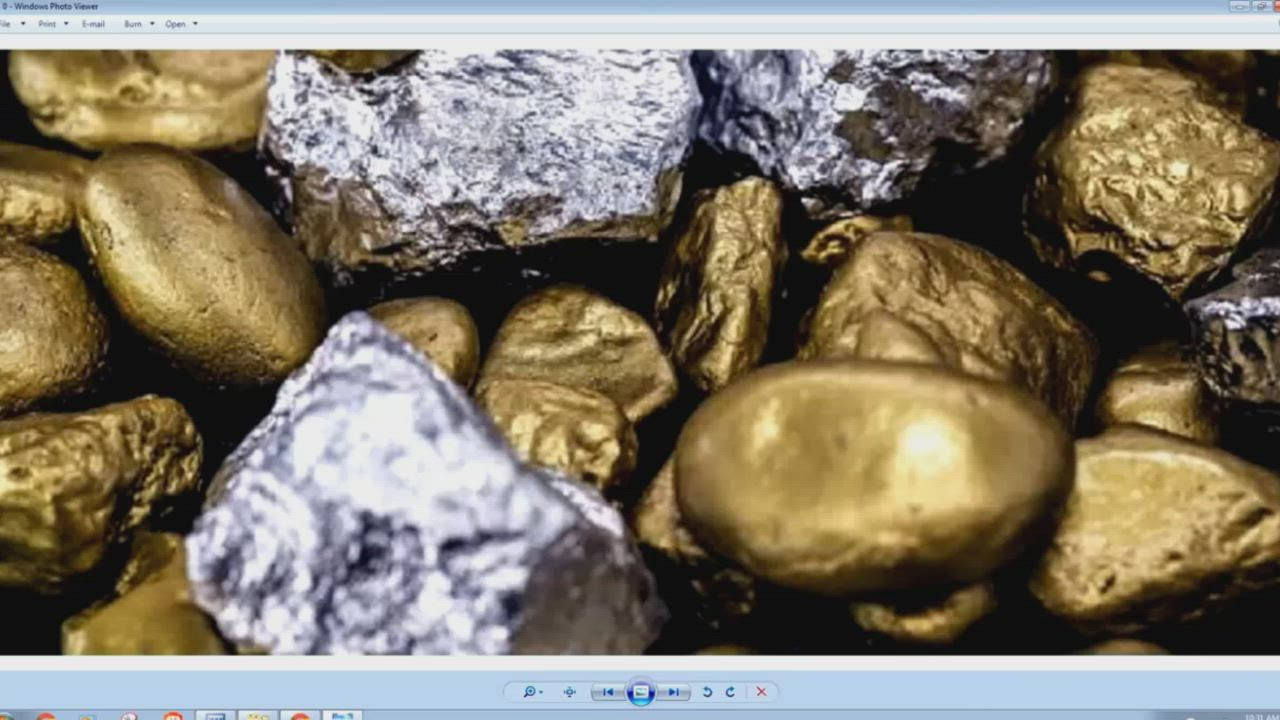1280x720 pixels.
Task: Click the gold and silver nuggets photo
Action: tap(640, 352)
